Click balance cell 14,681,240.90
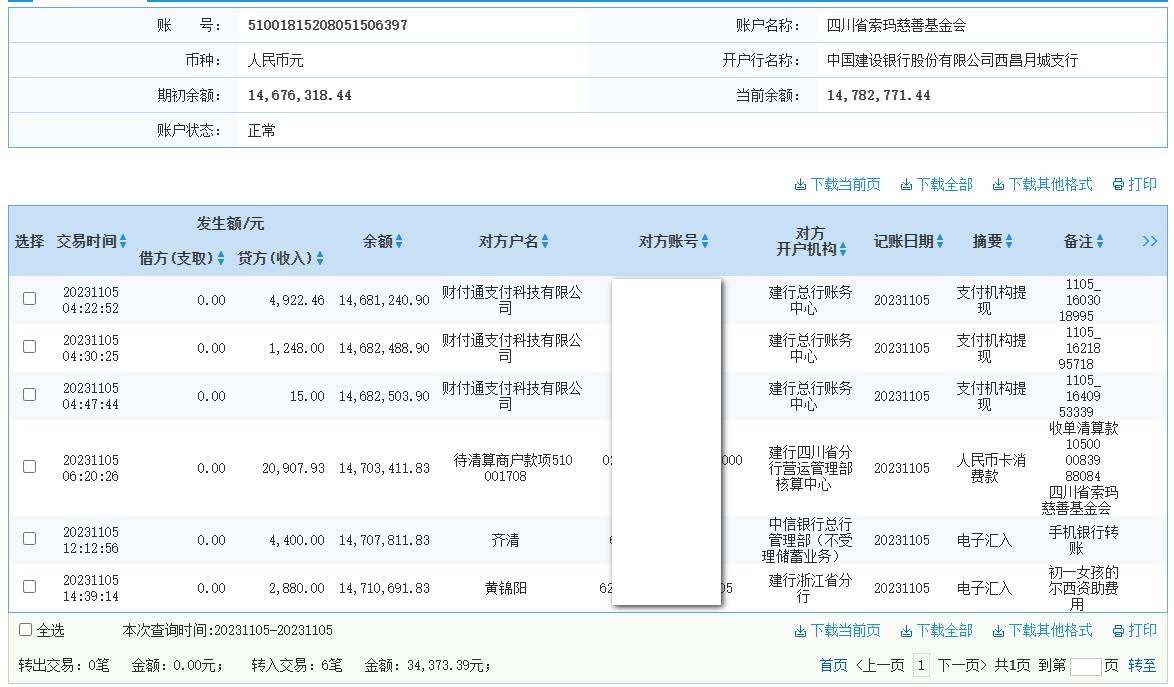The image size is (1174, 687). point(384,300)
